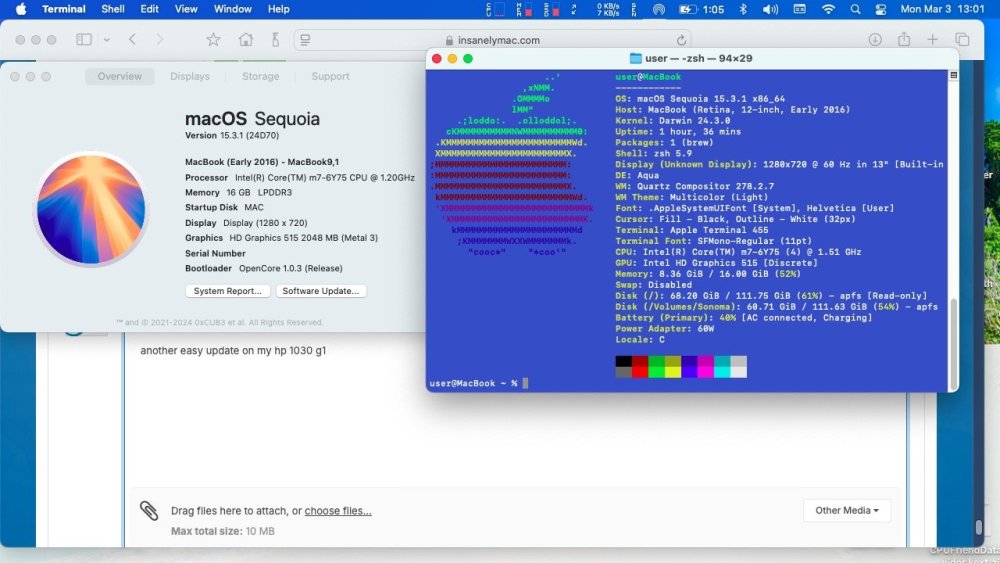Click the Power Adapter: 60W line

tap(665, 328)
